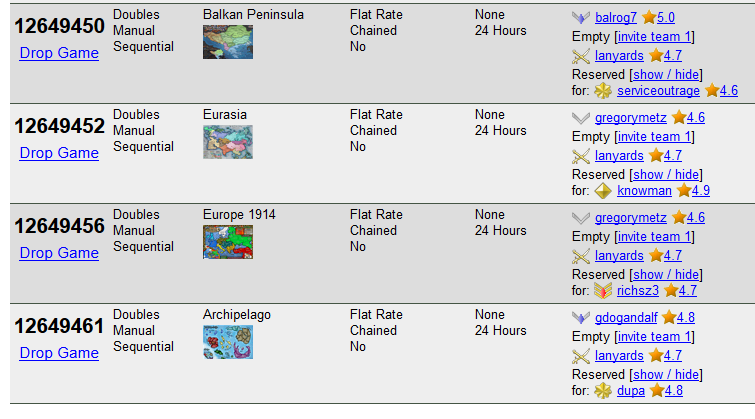Open Archipelago map thumbnail
This screenshot has height=419, width=755.
click(x=227, y=342)
